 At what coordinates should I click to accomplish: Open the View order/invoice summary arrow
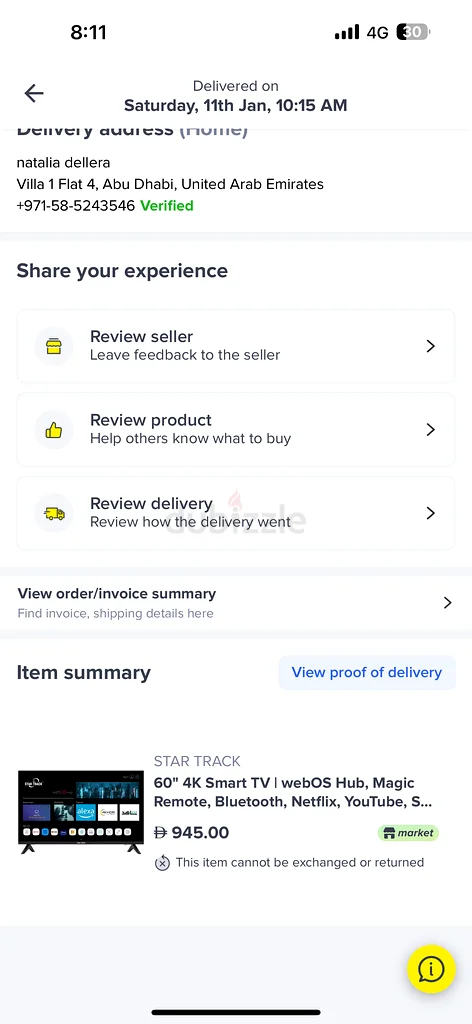click(x=447, y=603)
